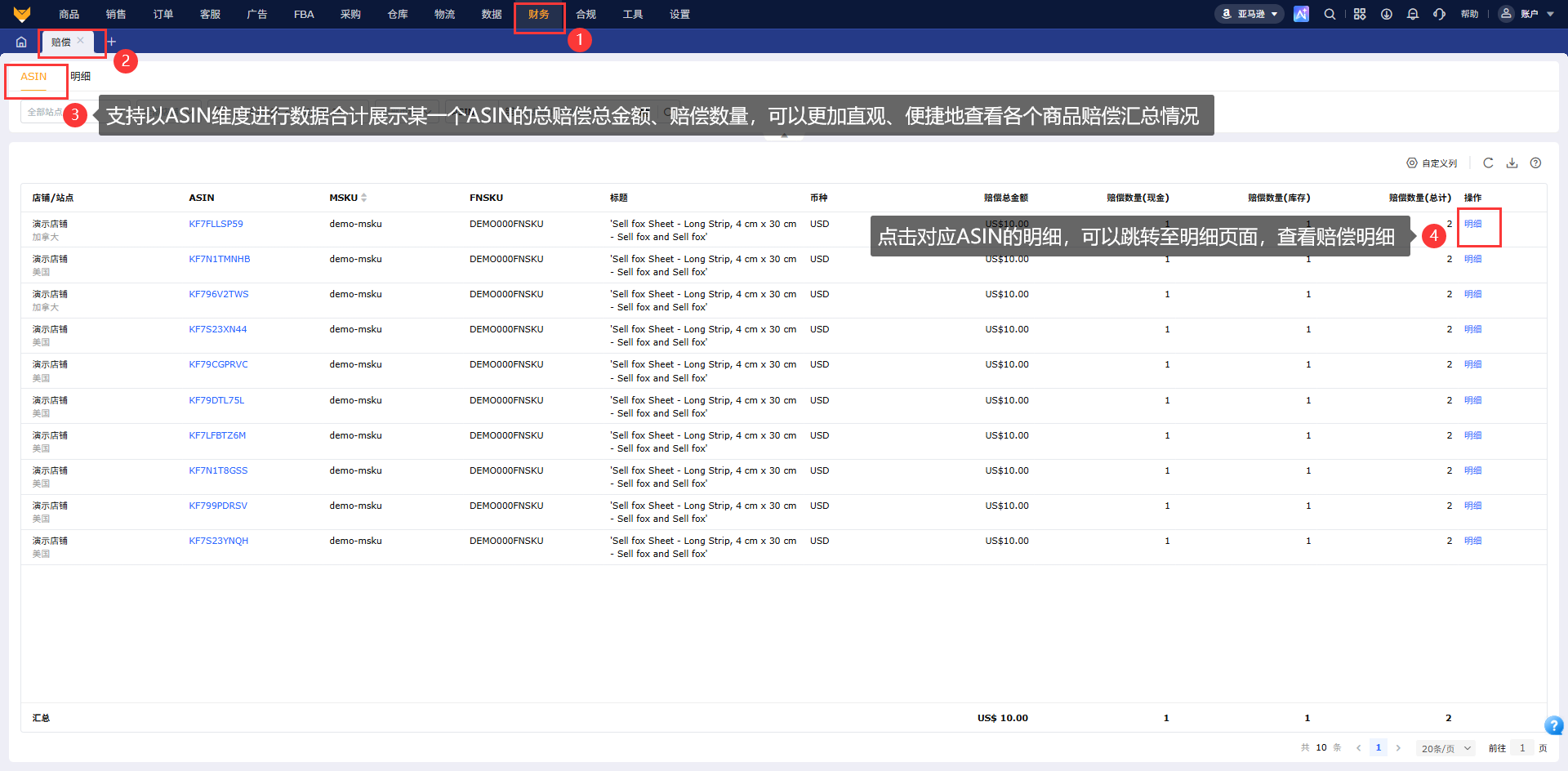This screenshot has width=1568, height=771.
Task: Go to the previous page arrow
Action: pos(1358,747)
